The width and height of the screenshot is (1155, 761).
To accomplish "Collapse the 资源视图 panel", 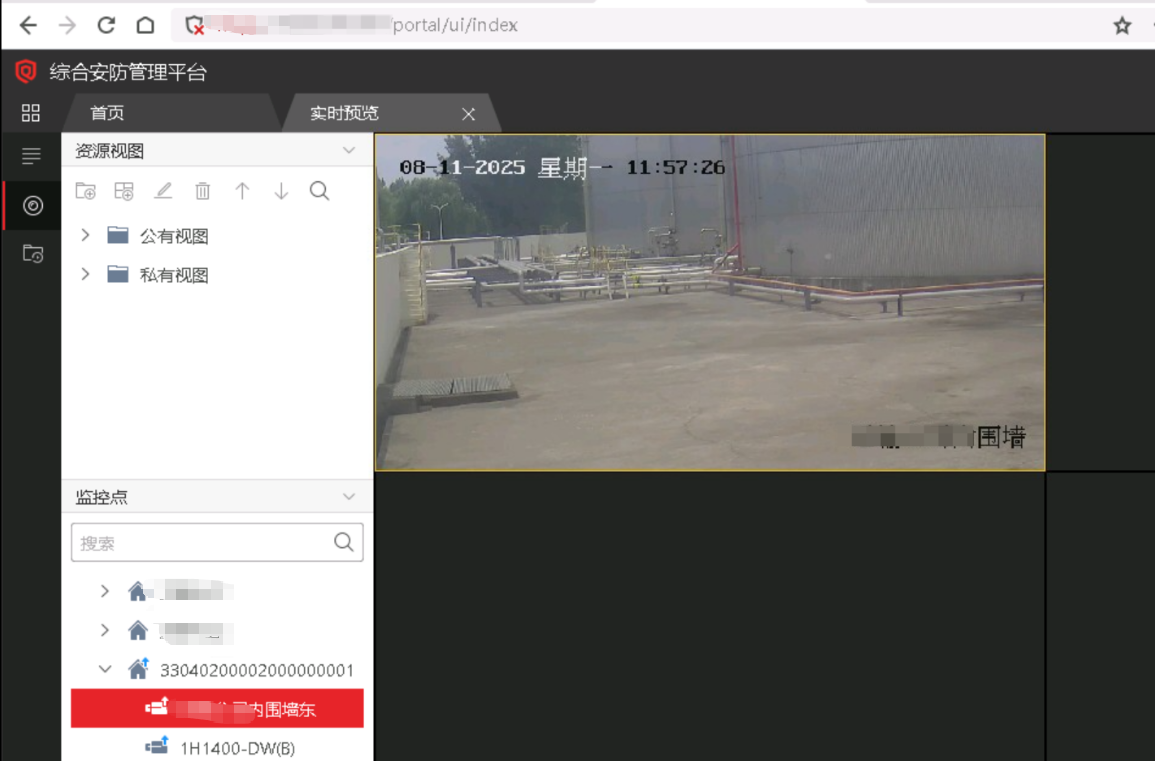I will click(x=348, y=150).
